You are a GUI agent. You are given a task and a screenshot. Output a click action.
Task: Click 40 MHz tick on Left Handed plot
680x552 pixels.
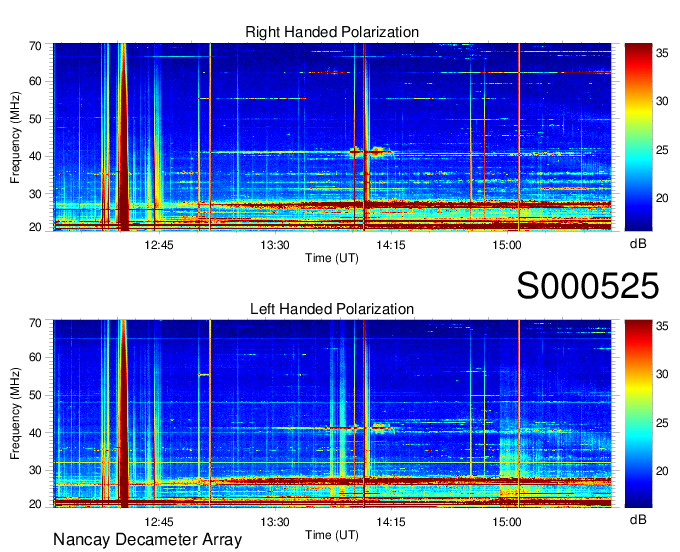(35, 433)
